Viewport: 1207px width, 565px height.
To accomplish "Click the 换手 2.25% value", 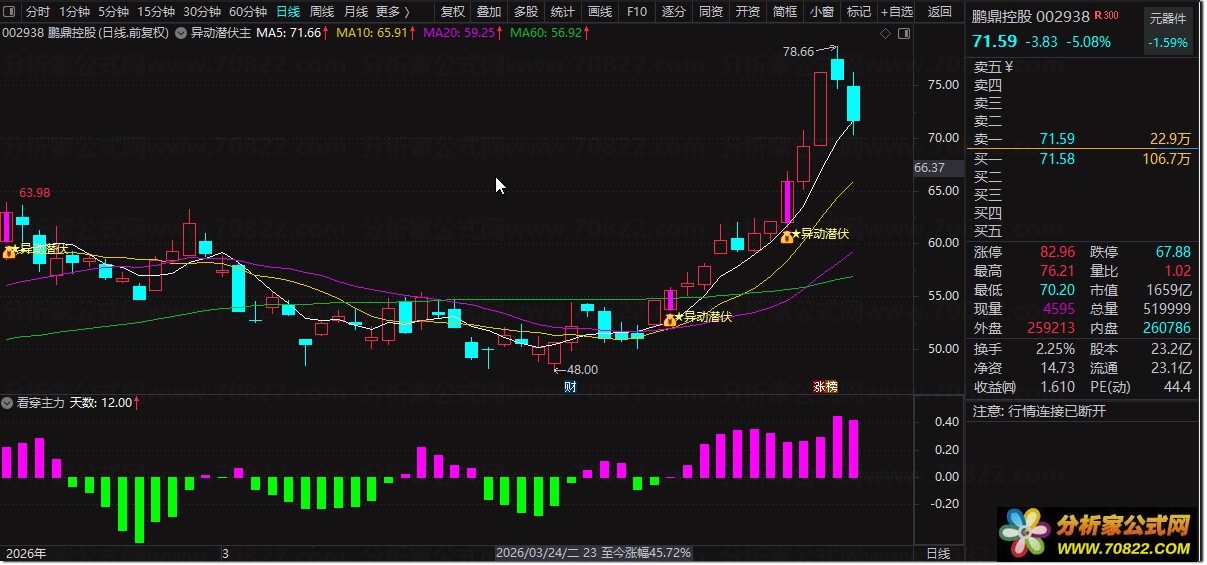I will [x=1055, y=349].
